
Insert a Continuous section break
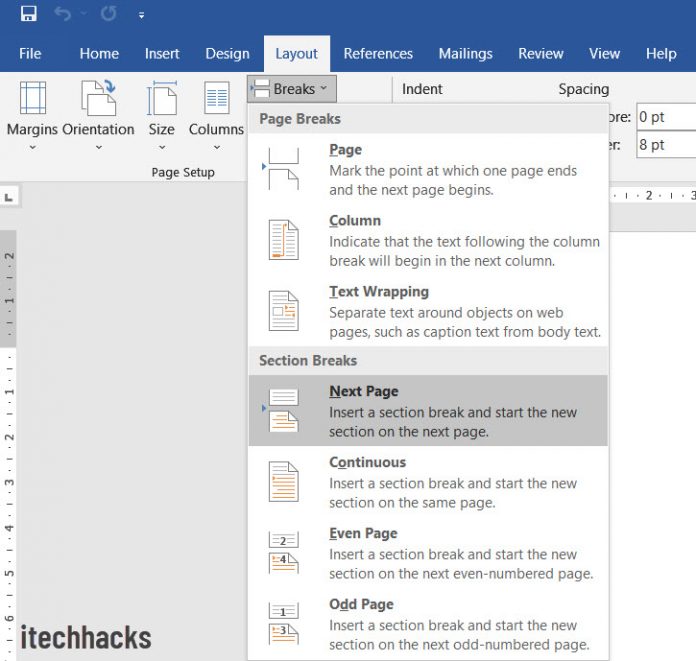(428, 482)
